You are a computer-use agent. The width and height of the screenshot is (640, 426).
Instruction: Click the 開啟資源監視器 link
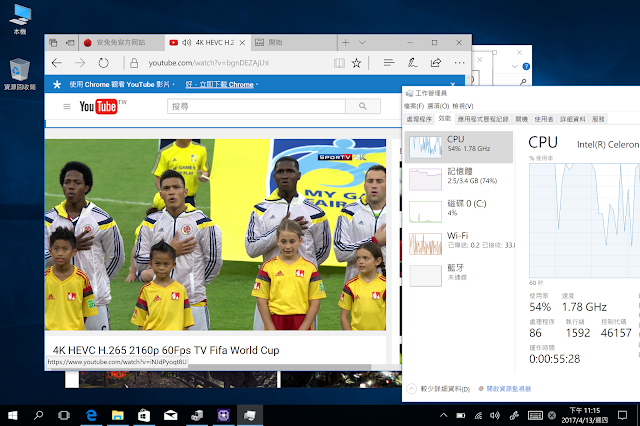[509, 389]
